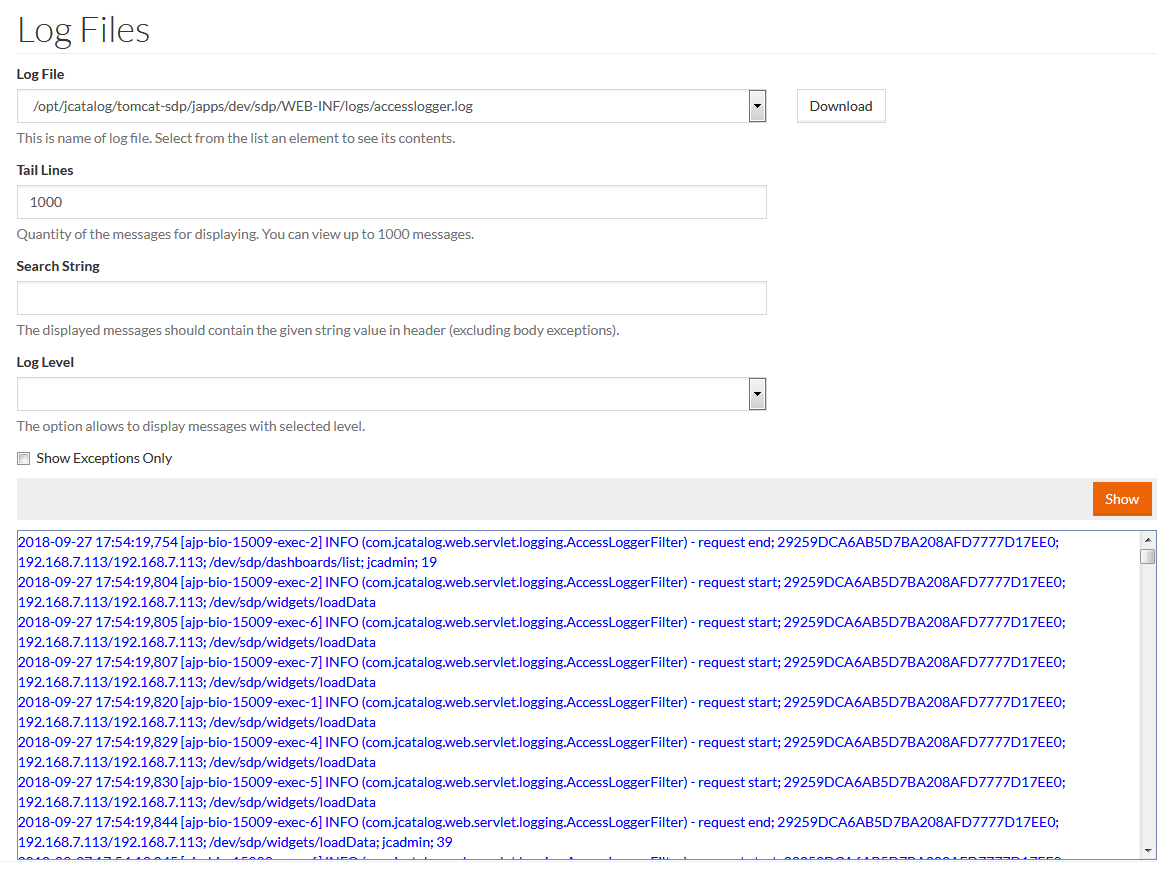
Task: Focus the Tail Lines input field
Action: pyautogui.click(x=391, y=202)
